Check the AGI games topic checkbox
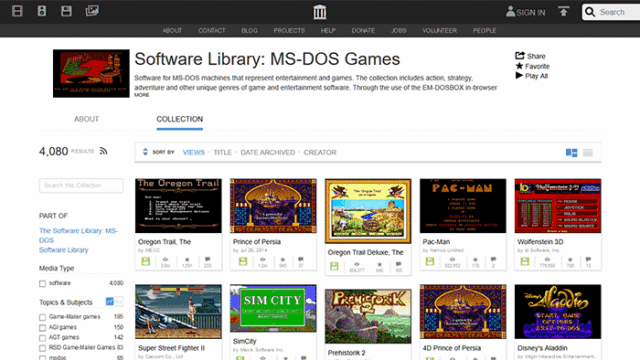 tap(42, 328)
